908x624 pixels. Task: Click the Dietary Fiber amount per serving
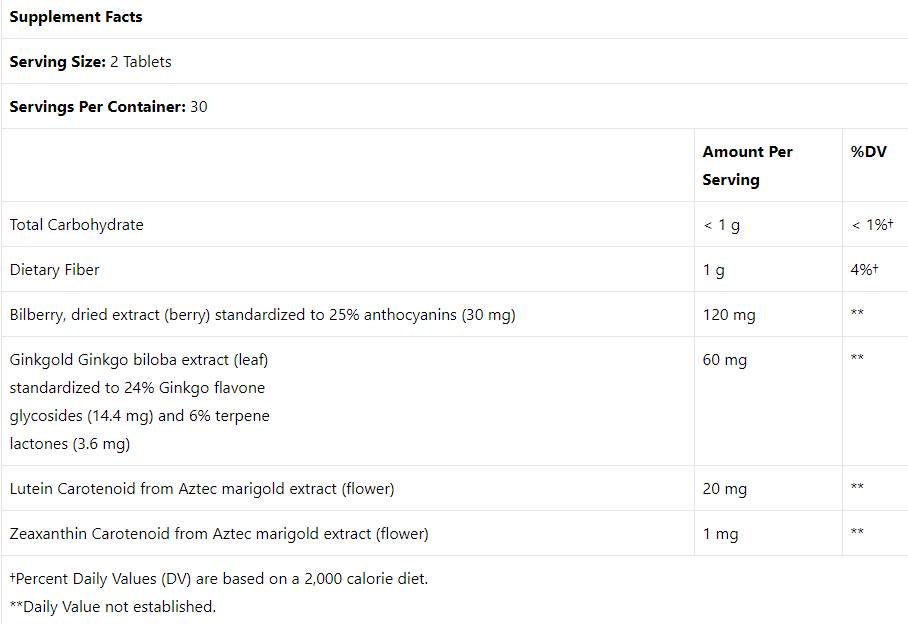click(x=714, y=270)
